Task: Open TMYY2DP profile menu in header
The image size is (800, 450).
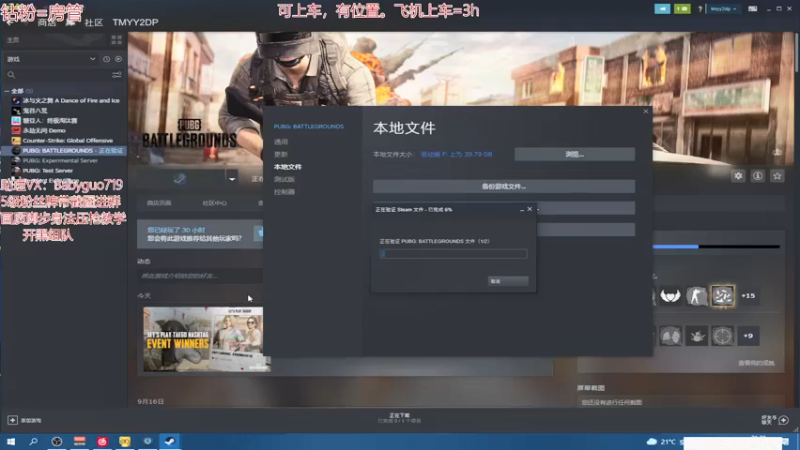Action: tap(135, 22)
